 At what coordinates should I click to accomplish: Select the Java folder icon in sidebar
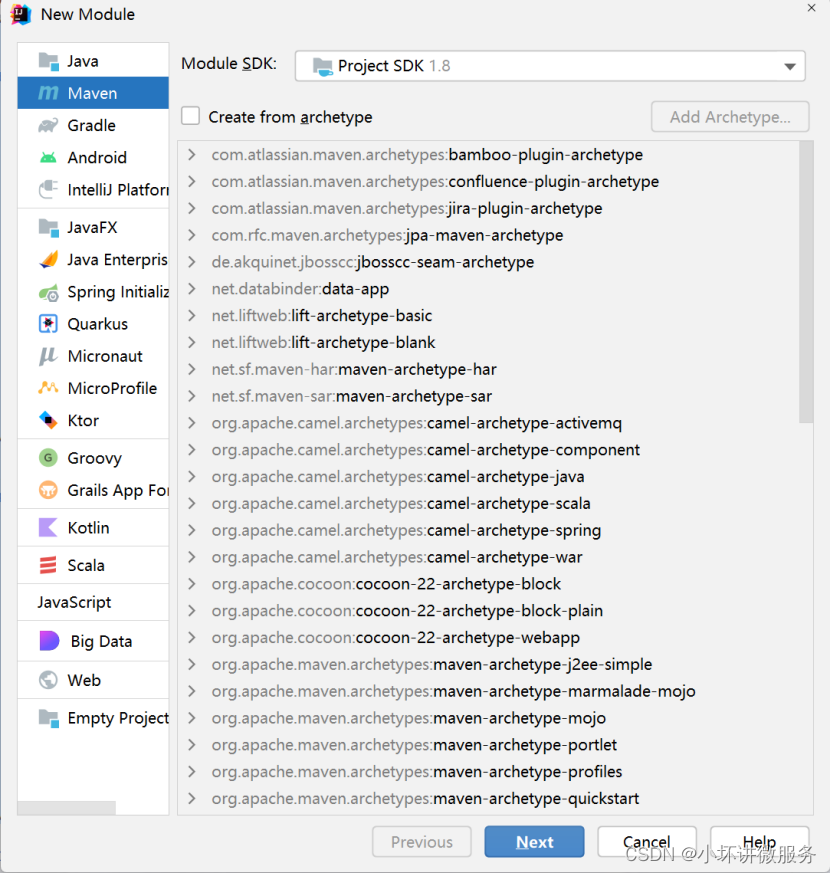pos(48,61)
